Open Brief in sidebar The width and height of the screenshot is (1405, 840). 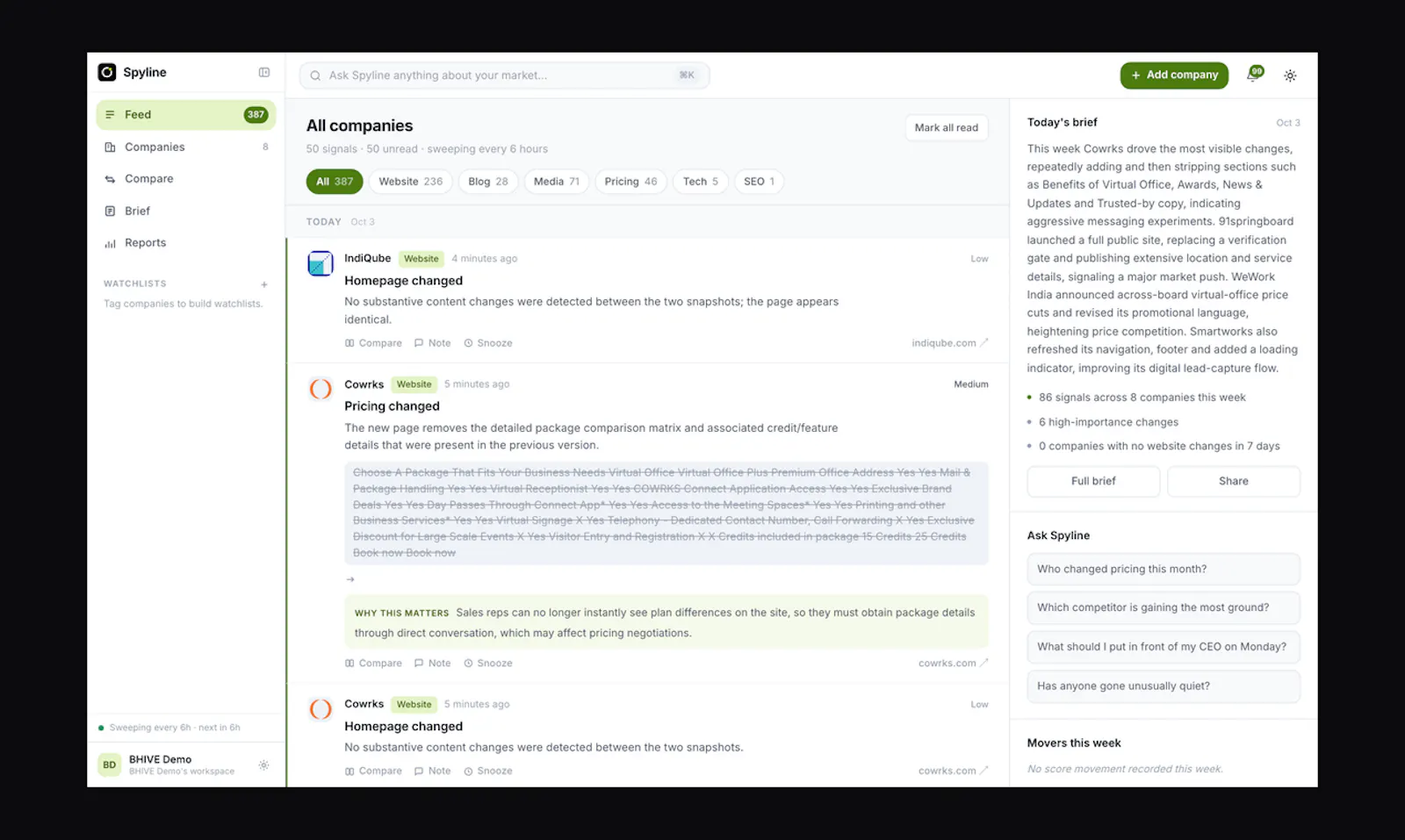(x=186, y=211)
